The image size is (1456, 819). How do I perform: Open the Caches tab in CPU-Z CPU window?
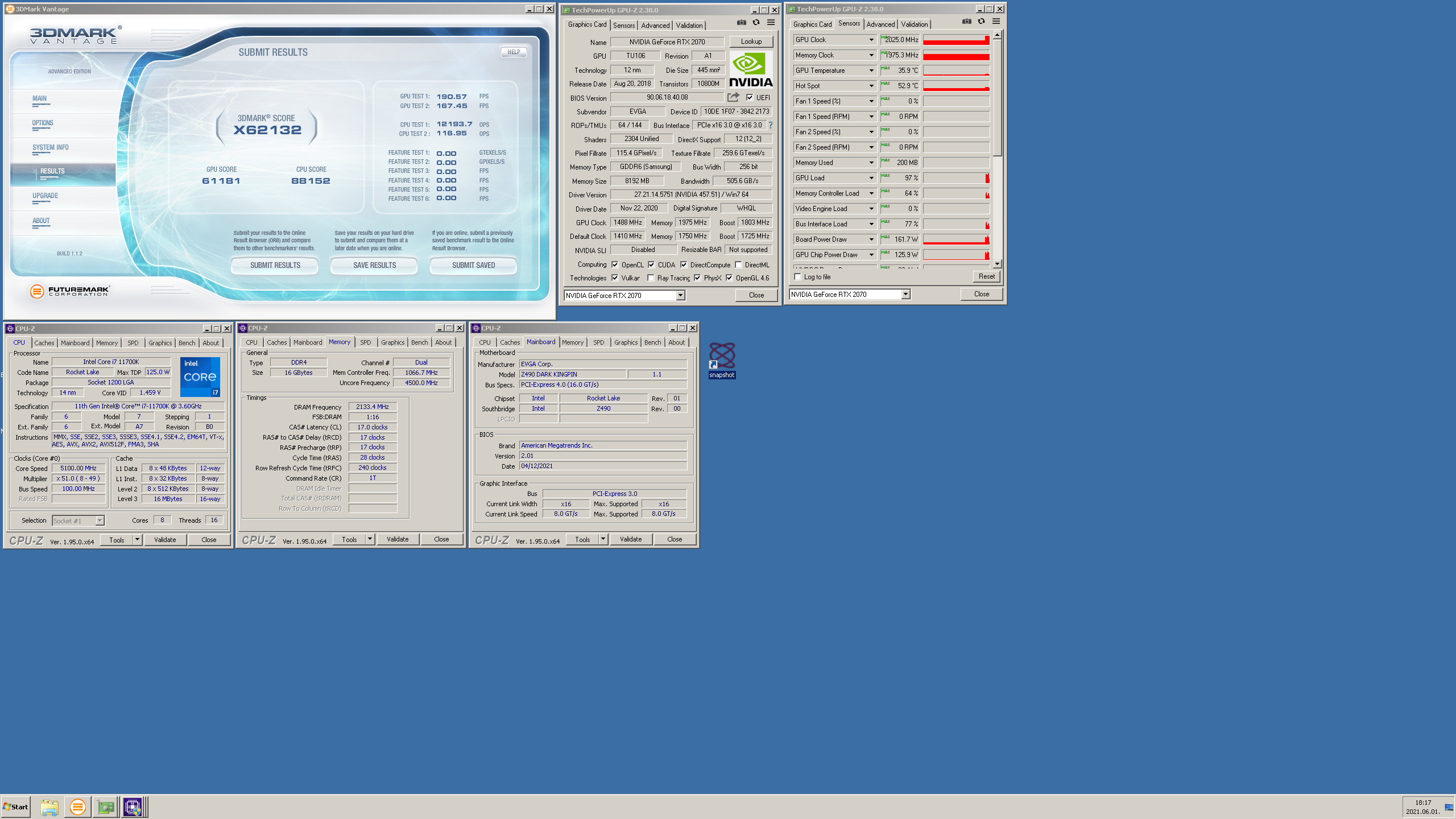pos(44,343)
